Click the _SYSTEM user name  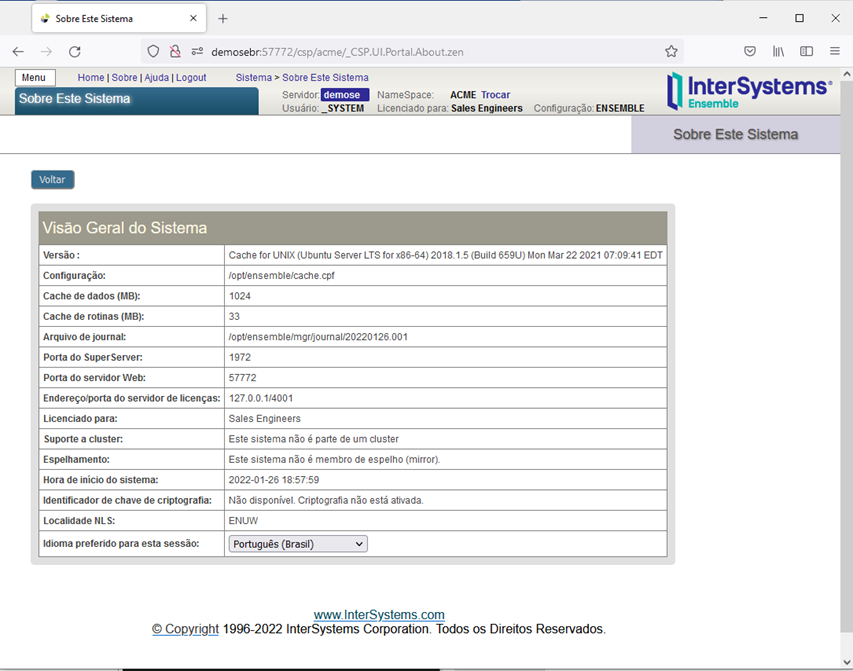click(x=343, y=108)
